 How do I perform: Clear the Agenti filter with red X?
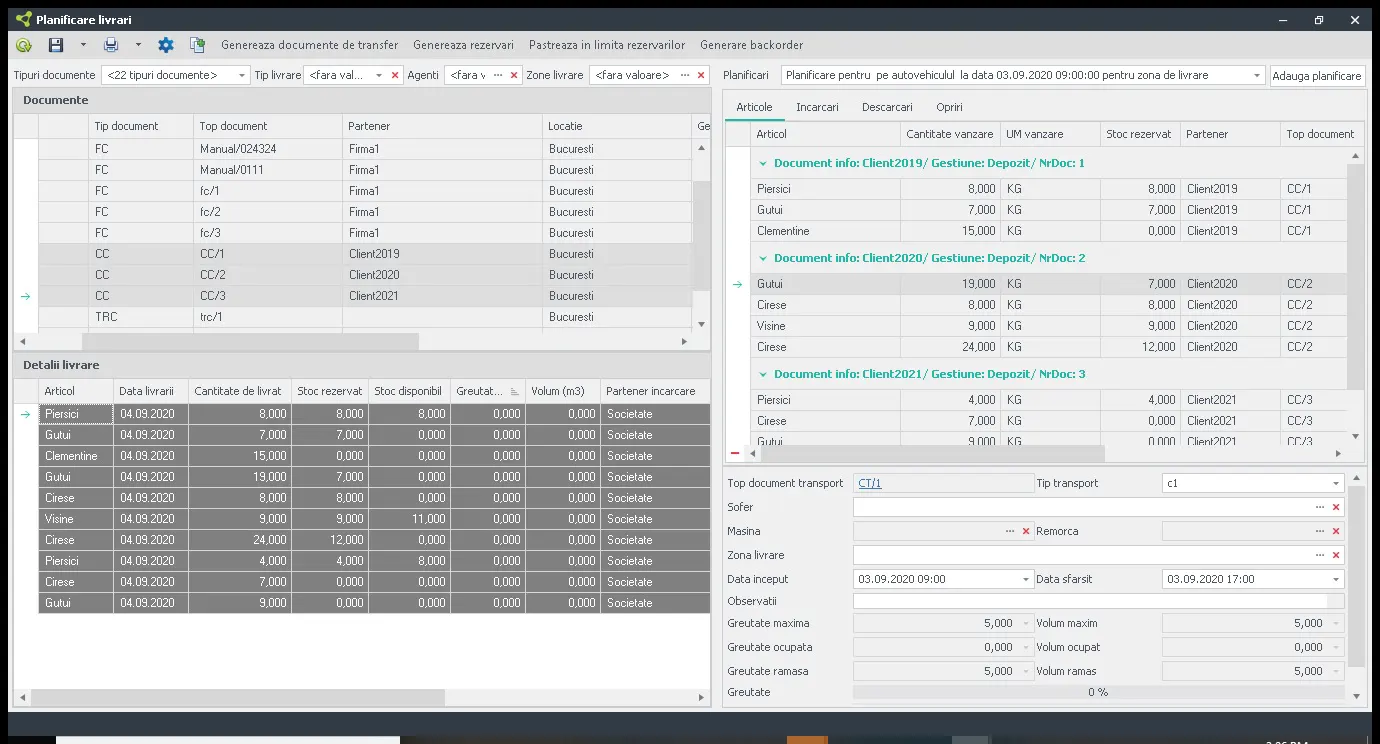tap(514, 75)
